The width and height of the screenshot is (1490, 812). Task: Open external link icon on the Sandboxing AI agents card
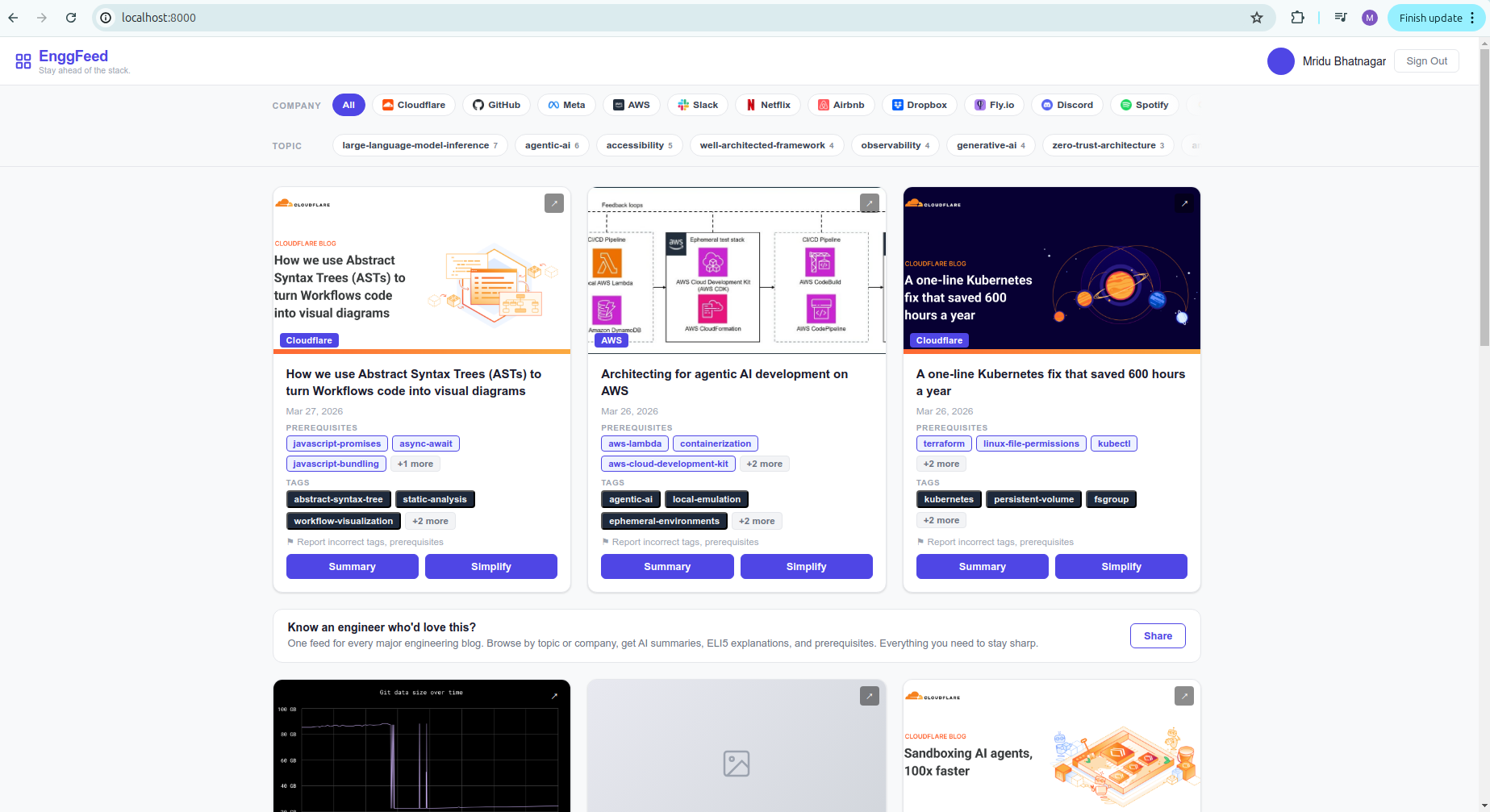pyautogui.click(x=1184, y=696)
